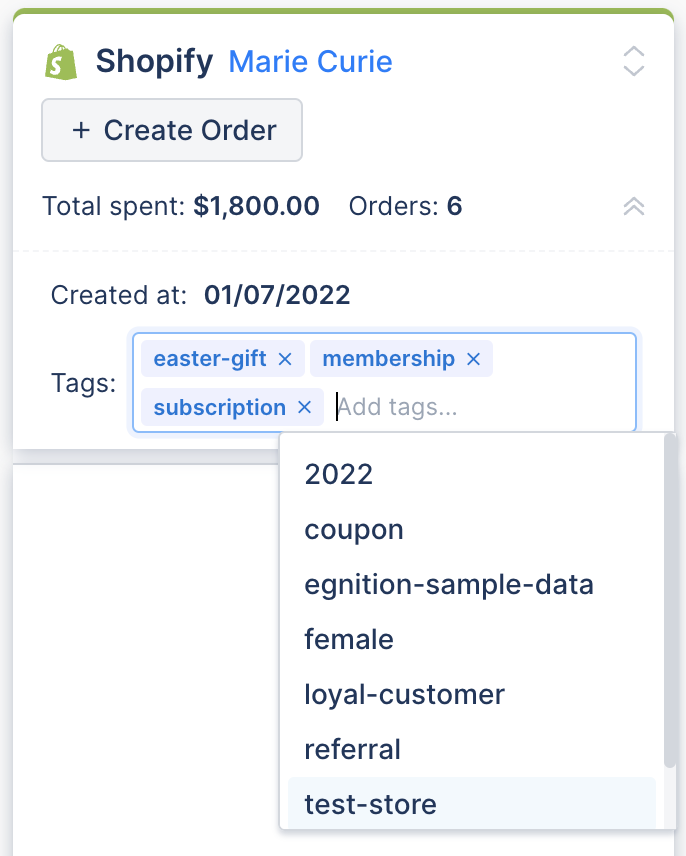Click the Add tags input field
This screenshot has width=686, height=856.
[x=483, y=407]
